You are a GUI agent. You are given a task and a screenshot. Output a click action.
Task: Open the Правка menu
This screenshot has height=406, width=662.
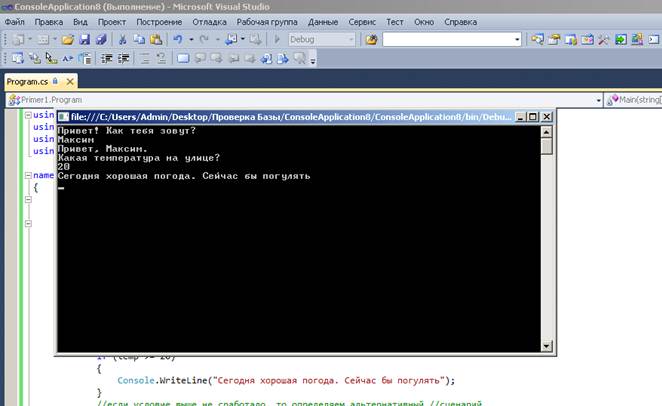[x=49, y=22]
